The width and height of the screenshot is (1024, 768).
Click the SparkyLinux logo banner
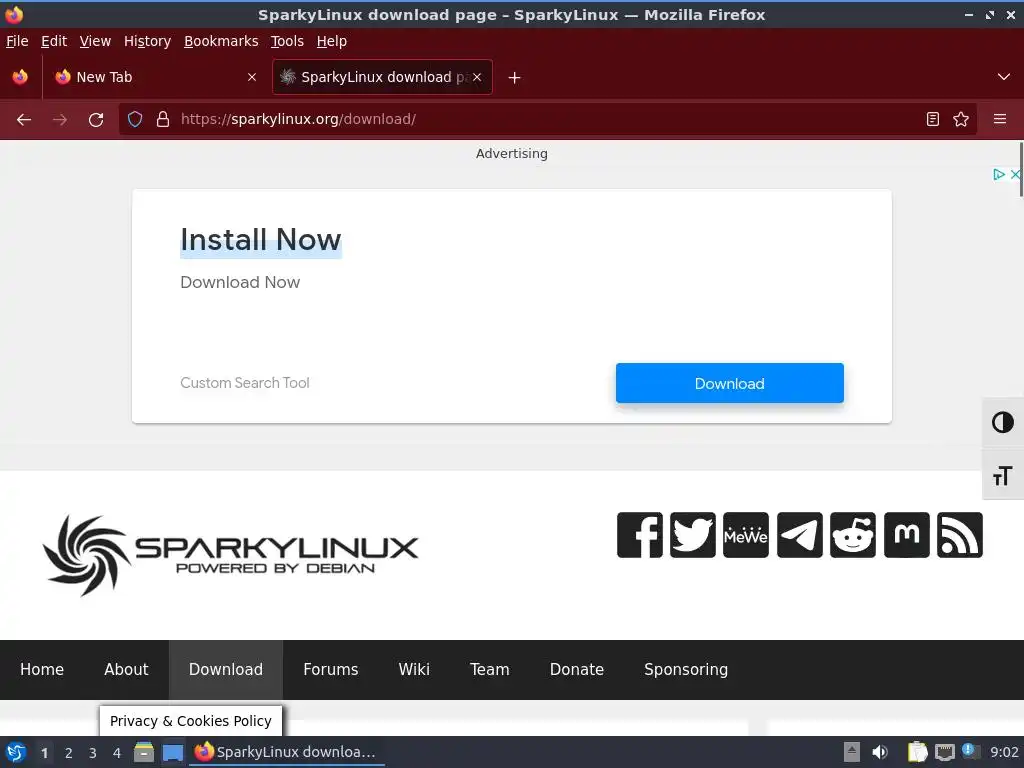point(231,555)
